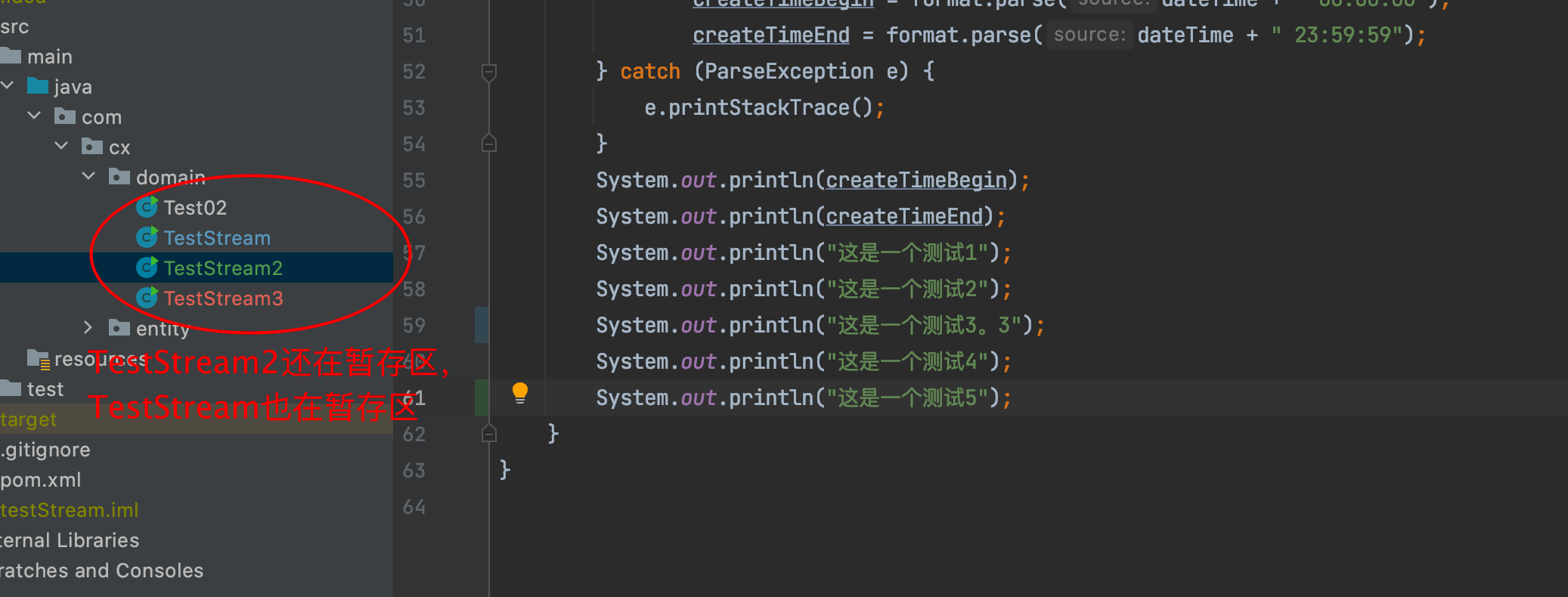
Task: Click the string "这是一个测试3。3" on line 59
Action: (924, 326)
